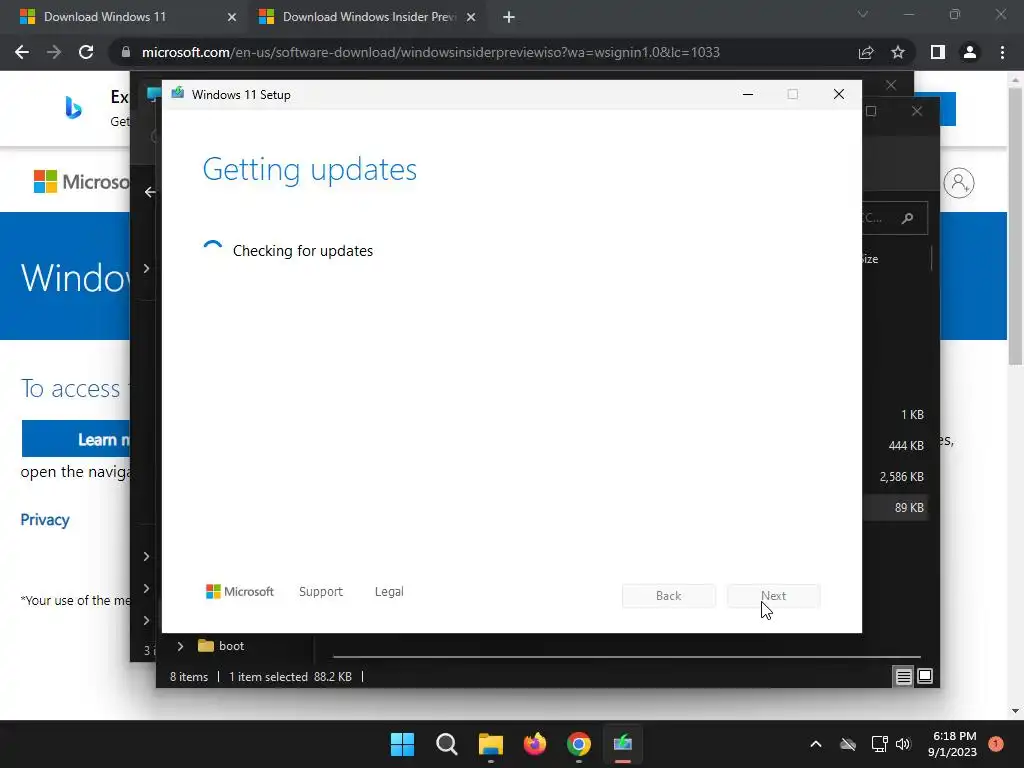Screen dimensions: 1024x768
Task: Click the OneDrive cloud tray icon
Action: (848, 744)
